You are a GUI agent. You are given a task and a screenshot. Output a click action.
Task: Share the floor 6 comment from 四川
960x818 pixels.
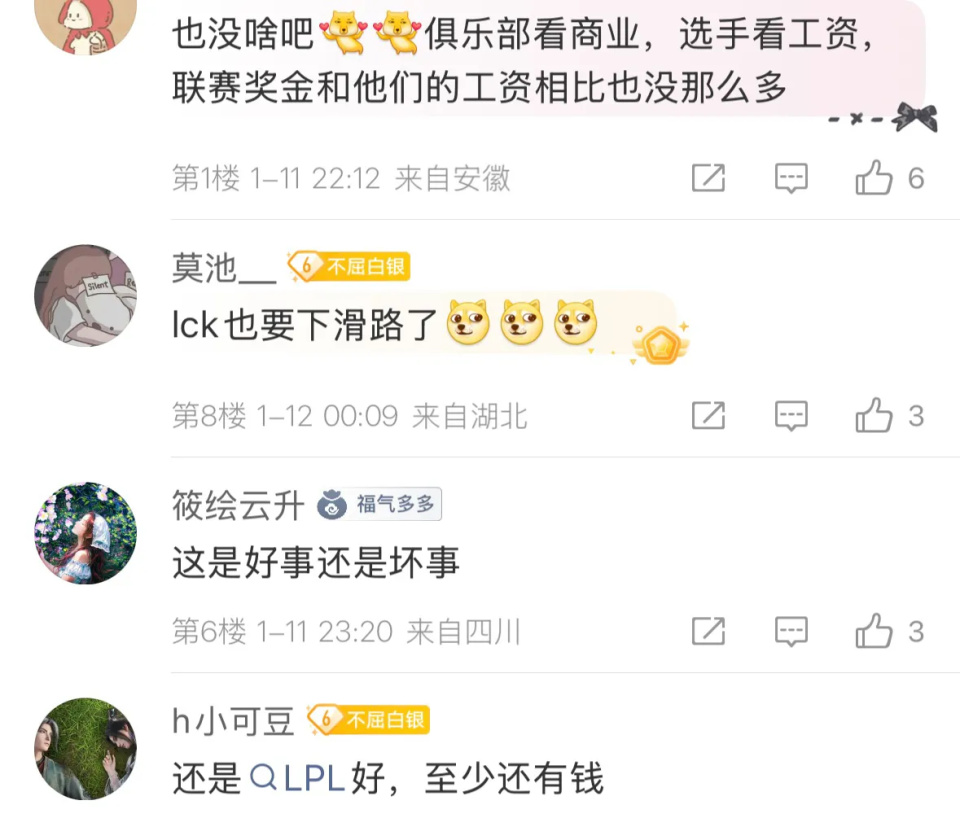coord(708,631)
